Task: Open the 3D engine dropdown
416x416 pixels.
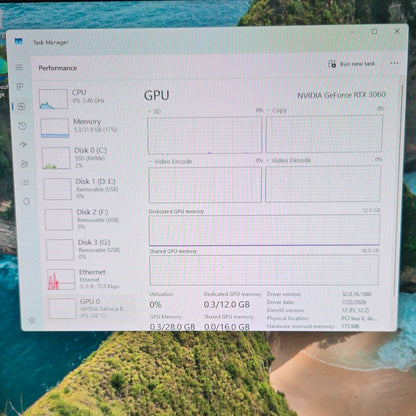Action: click(x=155, y=111)
